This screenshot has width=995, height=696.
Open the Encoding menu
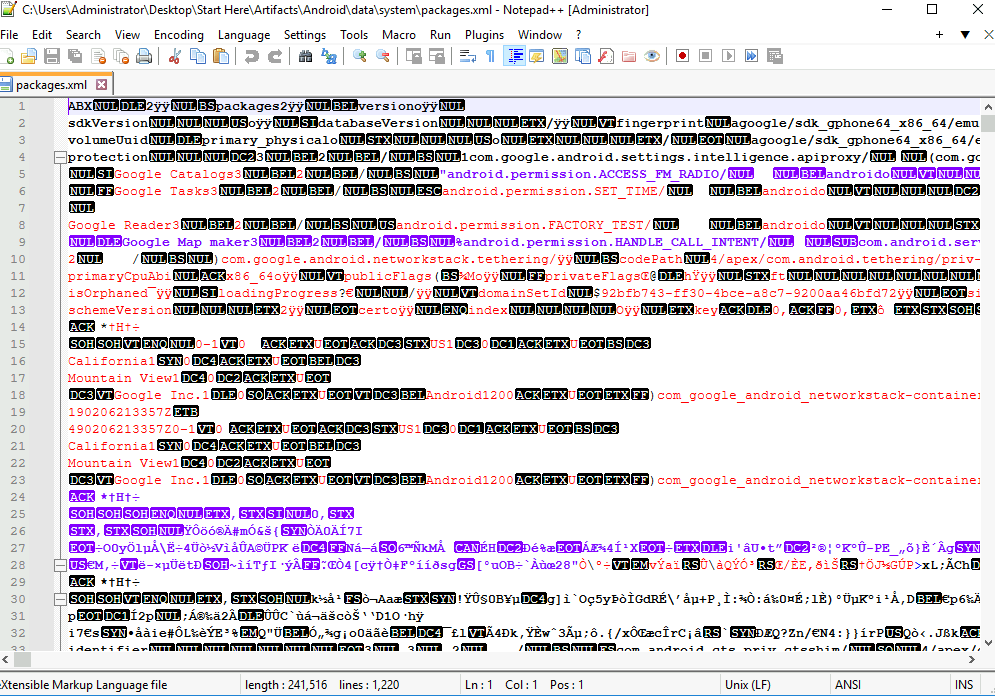[179, 35]
